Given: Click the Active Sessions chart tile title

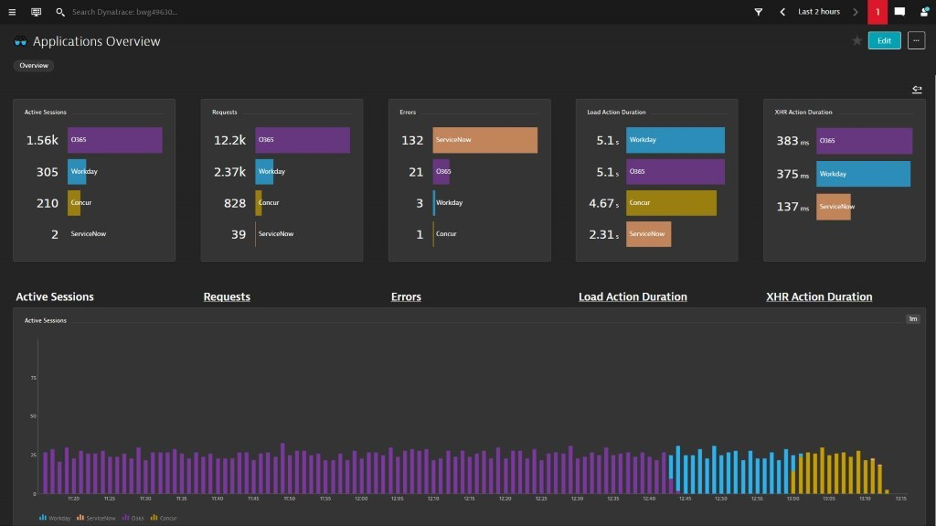Looking at the screenshot, I should pyautogui.click(x=45, y=321).
